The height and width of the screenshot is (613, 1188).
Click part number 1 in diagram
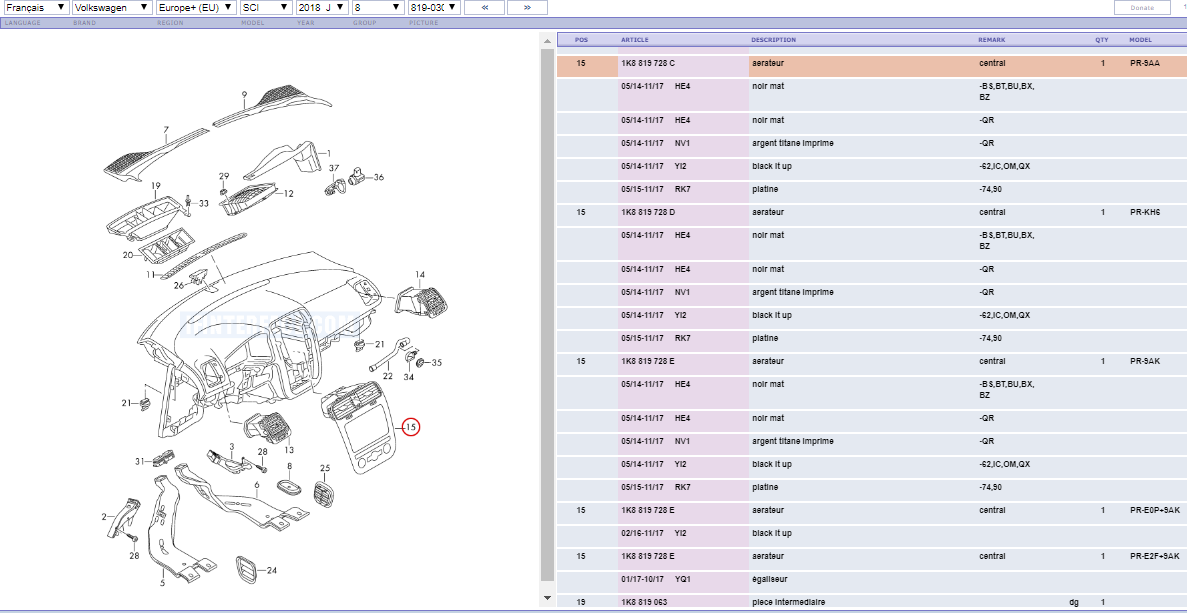click(x=329, y=152)
